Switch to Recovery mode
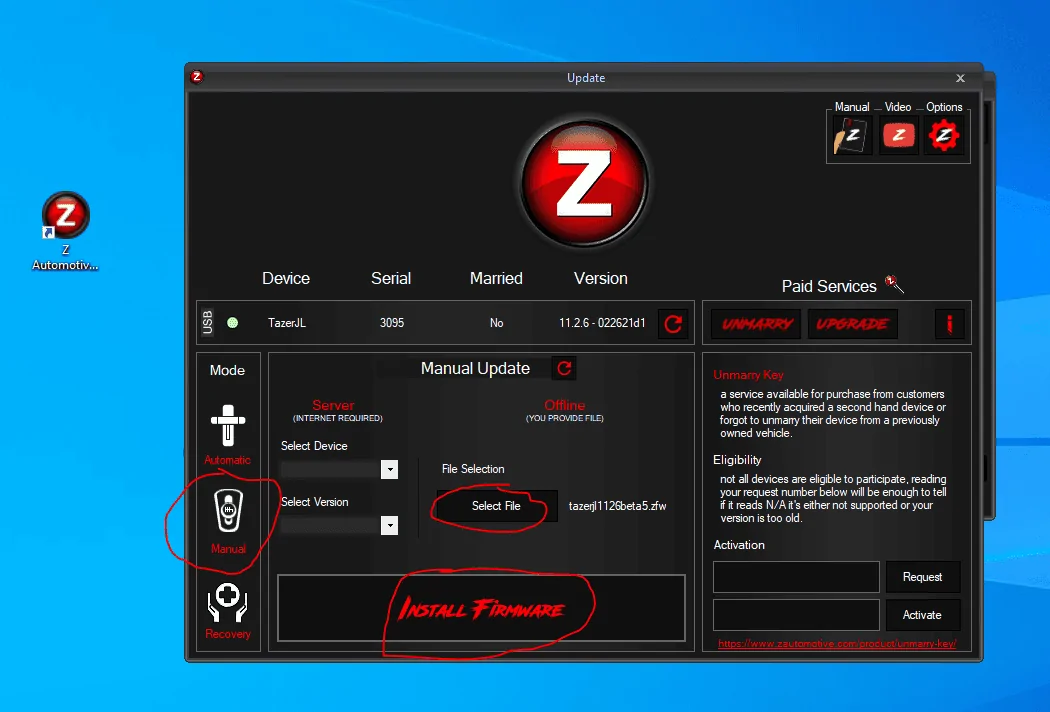 [228, 611]
